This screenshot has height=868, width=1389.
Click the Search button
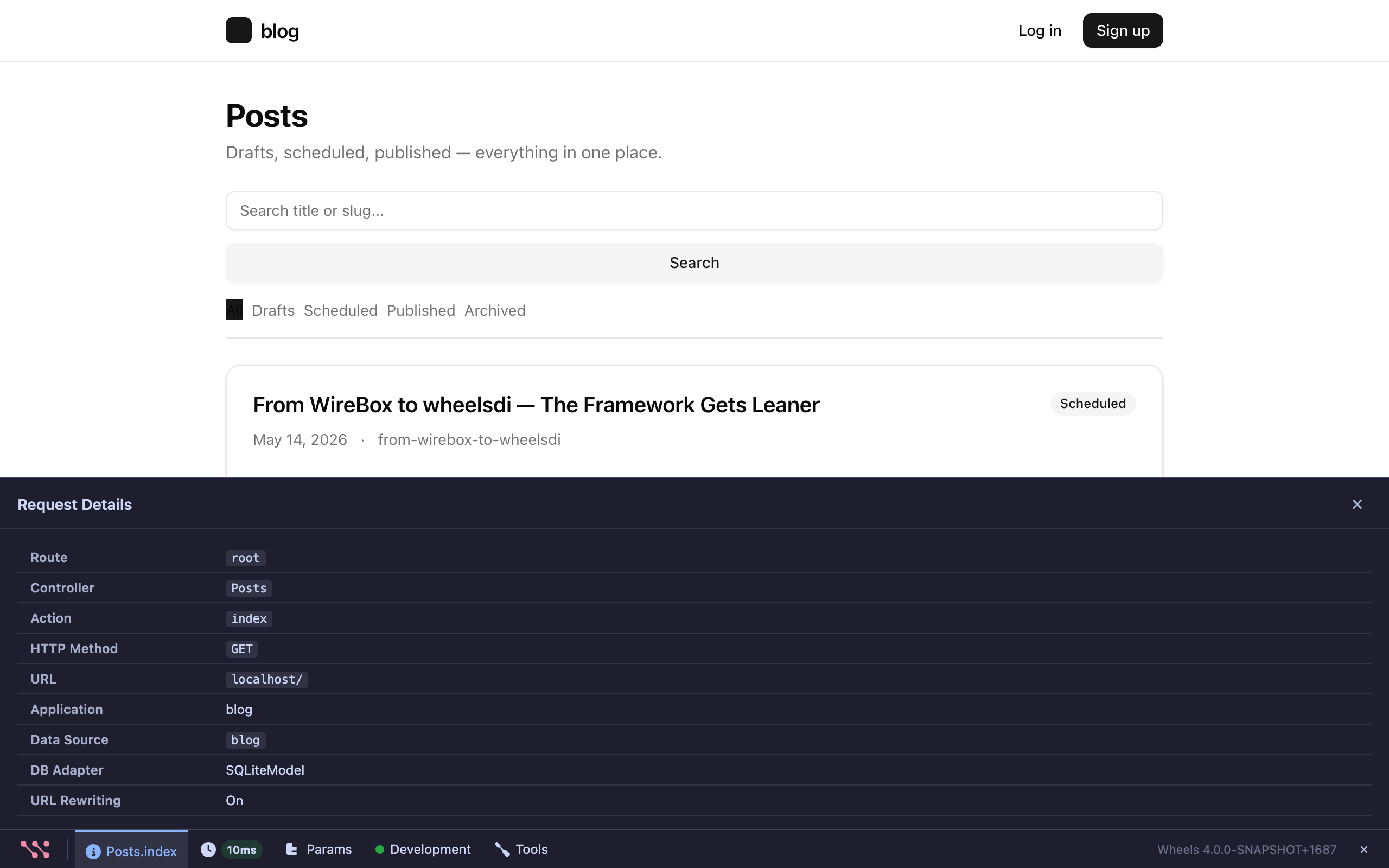point(694,263)
